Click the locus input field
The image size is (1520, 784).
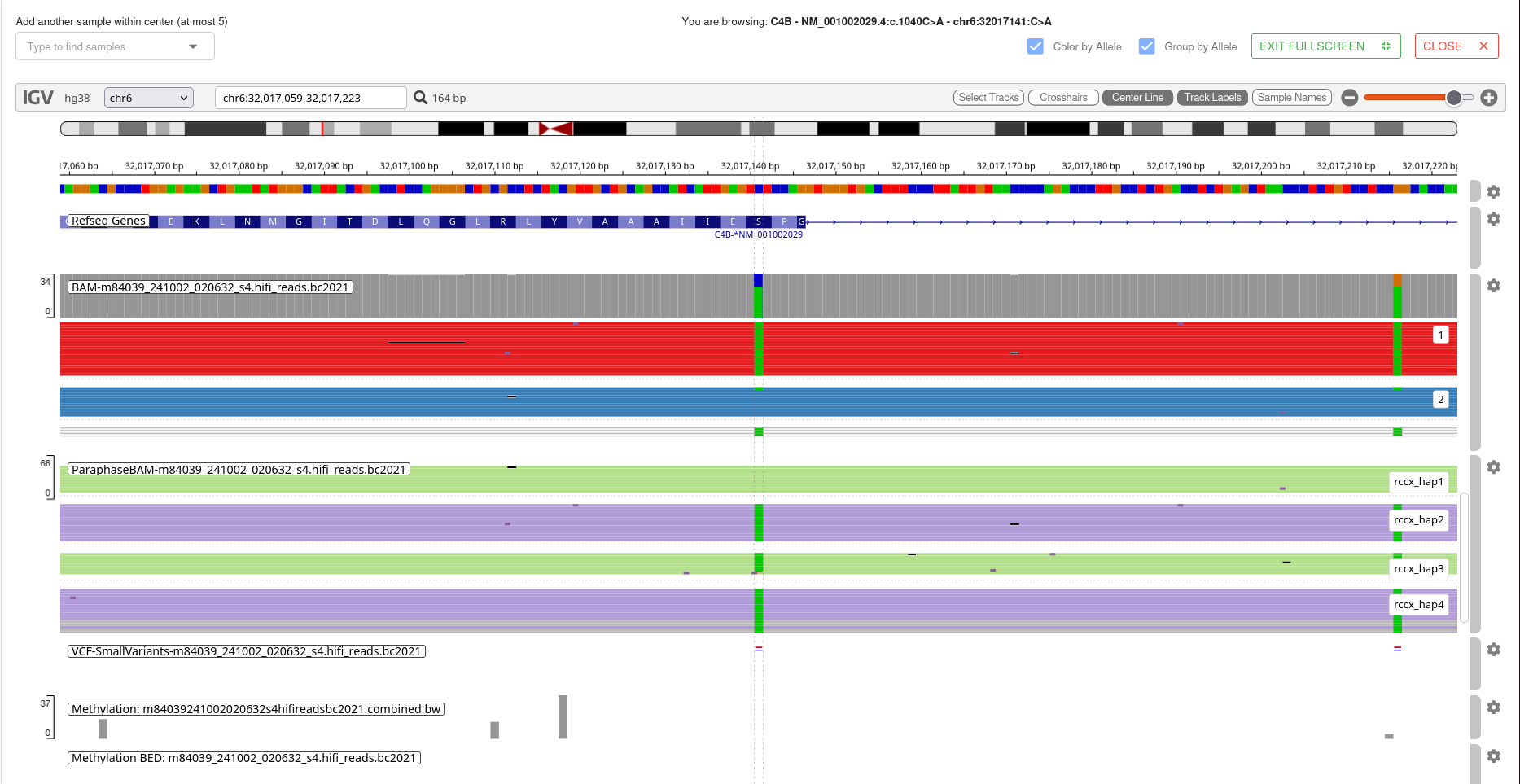(x=310, y=98)
